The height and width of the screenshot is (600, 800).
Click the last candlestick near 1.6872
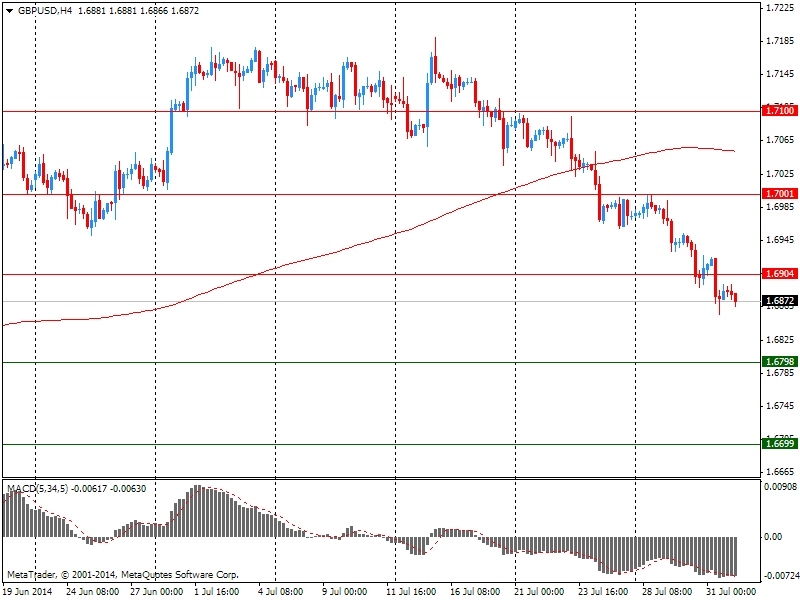(736, 299)
